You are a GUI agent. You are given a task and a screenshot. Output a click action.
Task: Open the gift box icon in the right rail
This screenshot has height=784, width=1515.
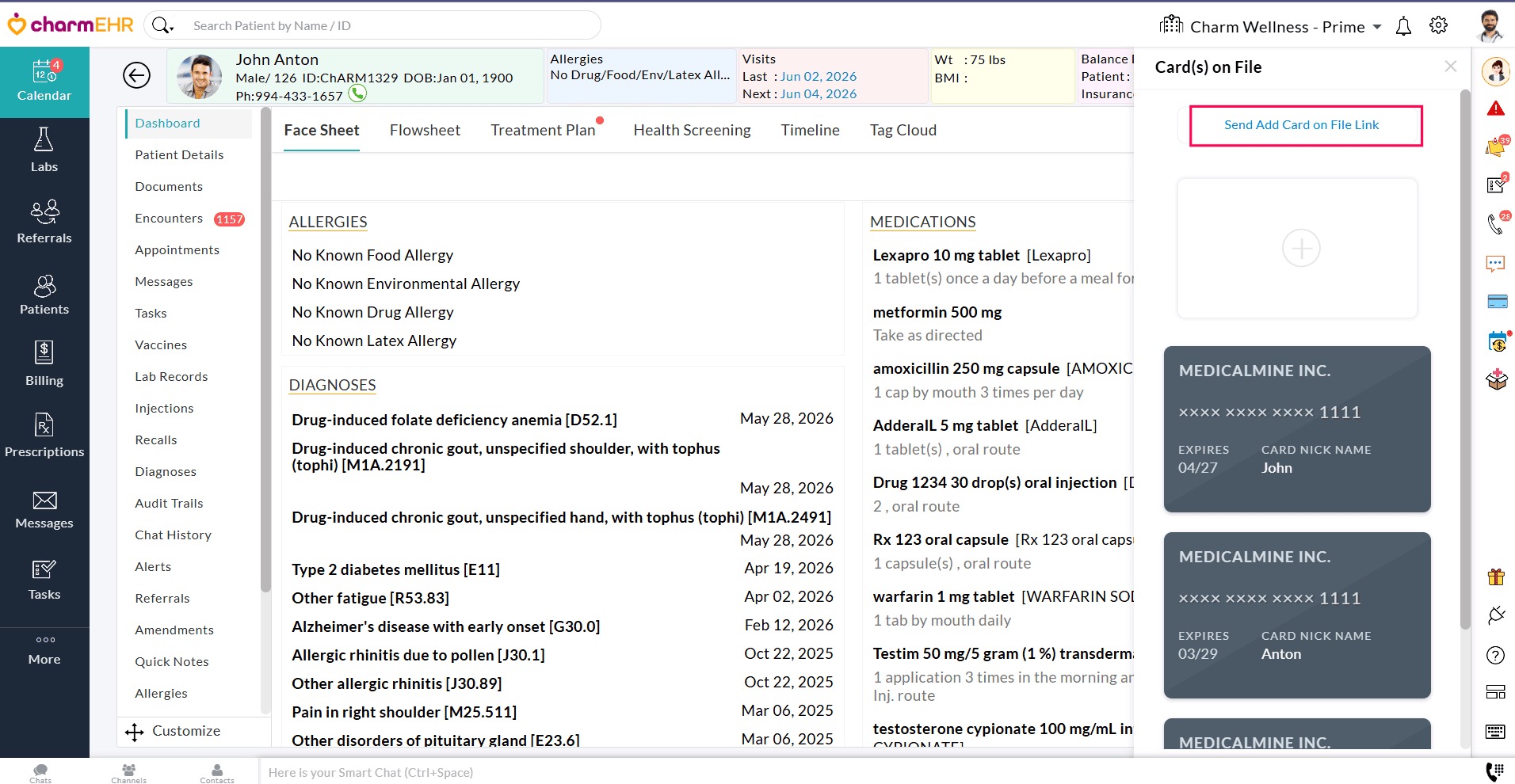click(x=1496, y=577)
